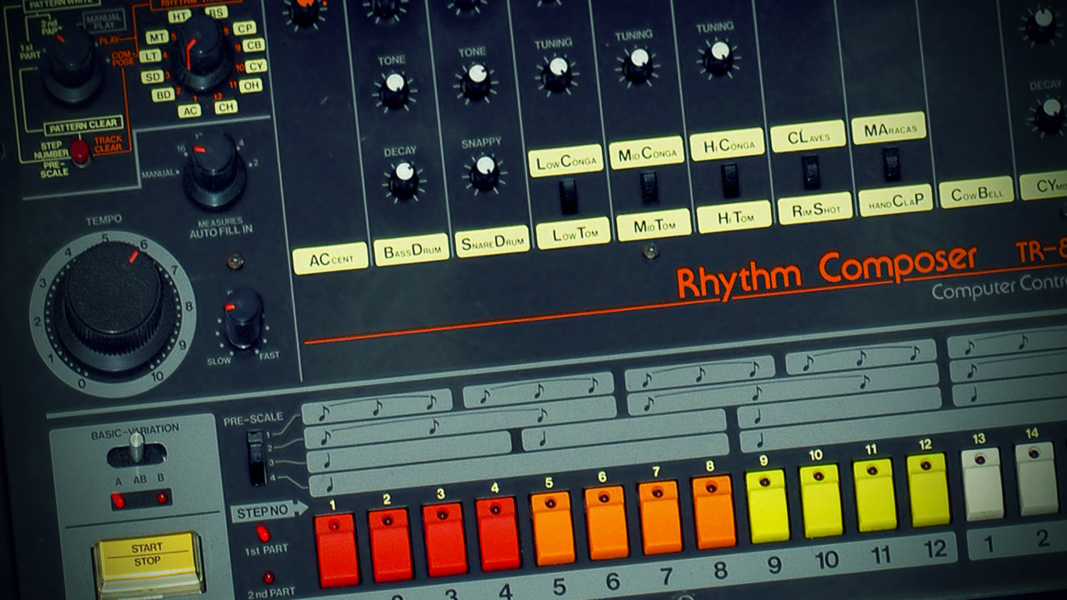Viewport: 1067px width, 600px height.
Task: Tap yellow step button 10
Action: point(821,501)
